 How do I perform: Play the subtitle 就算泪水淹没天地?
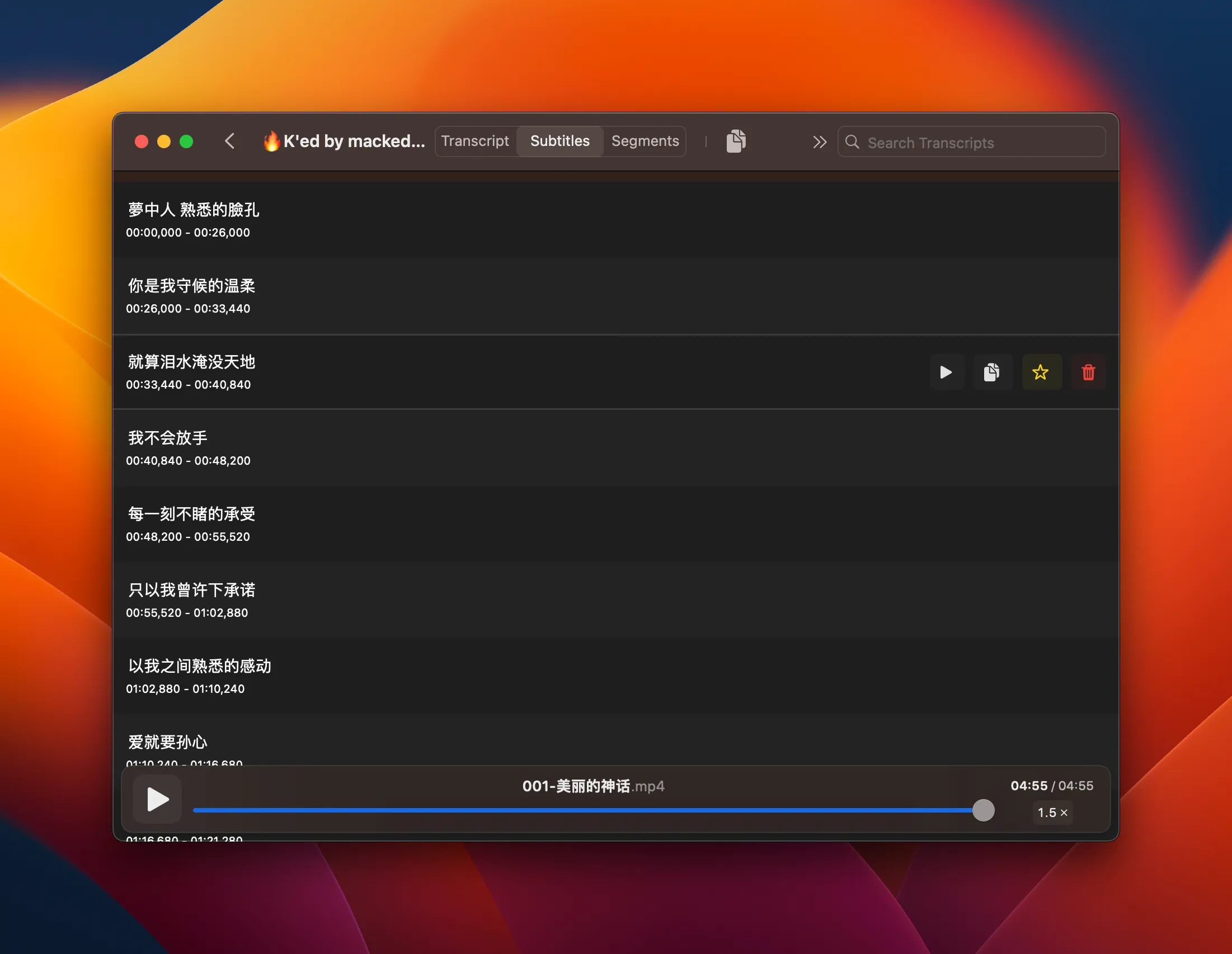click(x=947, y=372)
